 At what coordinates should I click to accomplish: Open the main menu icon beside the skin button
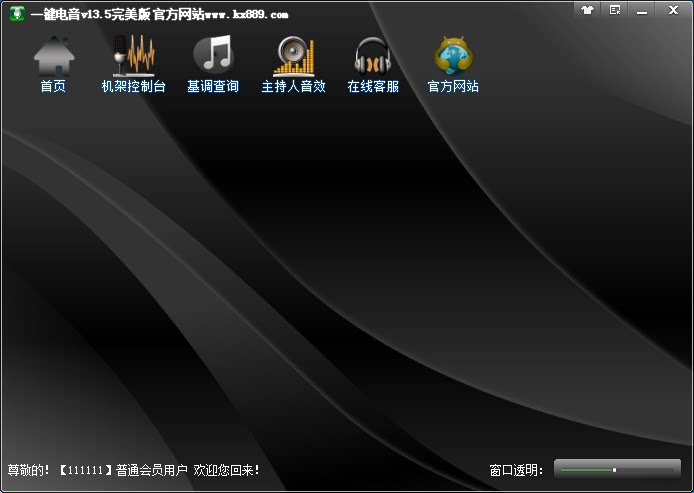(615, 10)
